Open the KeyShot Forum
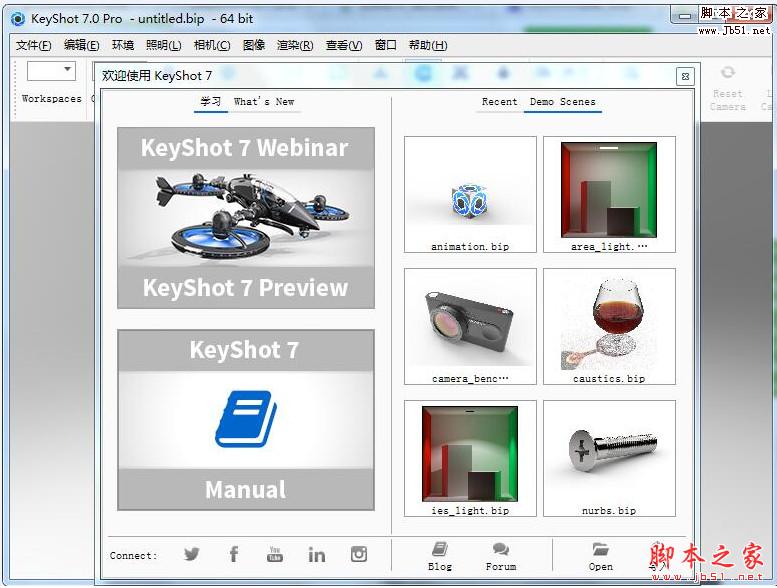777x588 pixels. 500,556
